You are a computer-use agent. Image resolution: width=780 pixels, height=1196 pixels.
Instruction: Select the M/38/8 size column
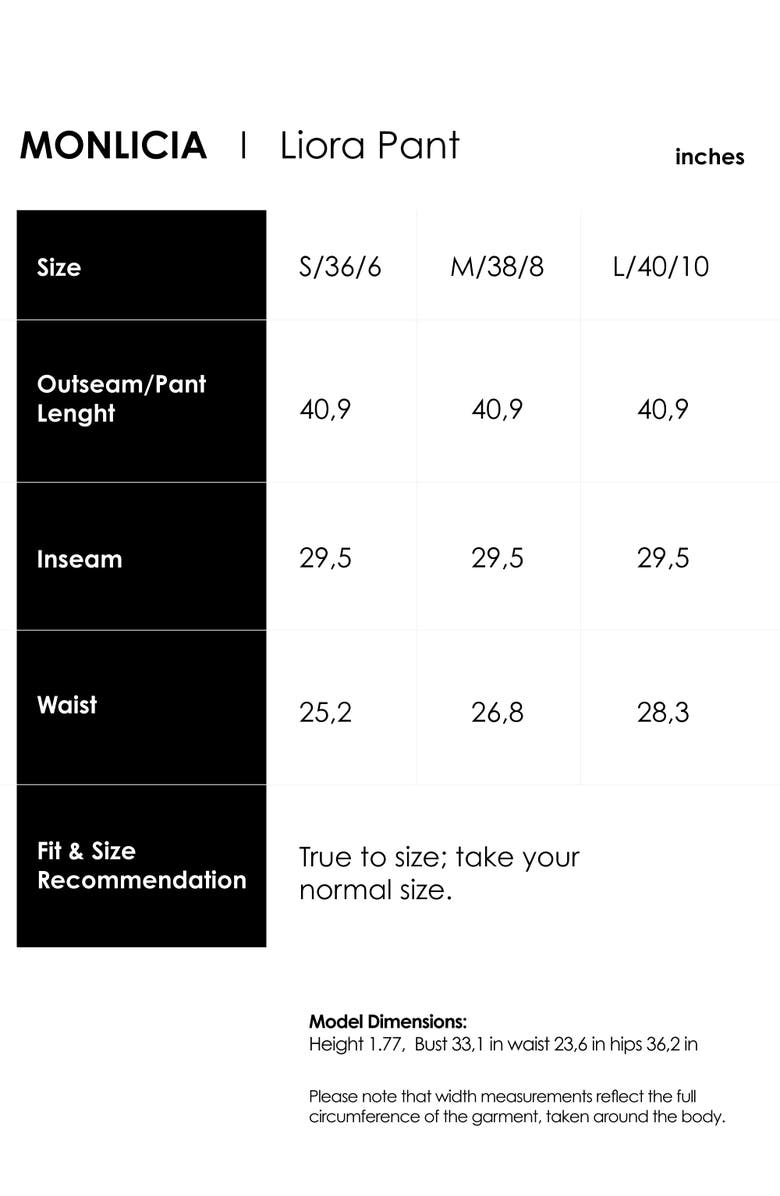(497, 267)
